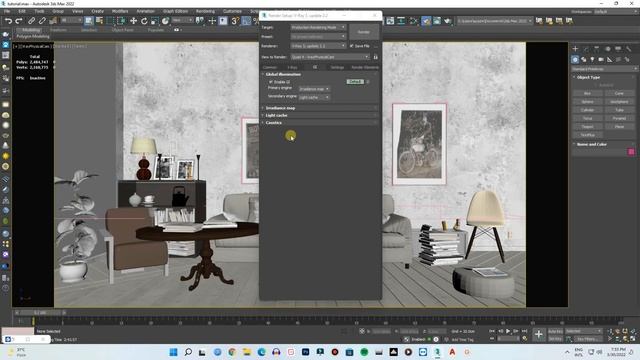The height and width of the screenshot is (360, 640).
Task: Expand the Irradiance map rollout
Action: click(x=320, y=108)
